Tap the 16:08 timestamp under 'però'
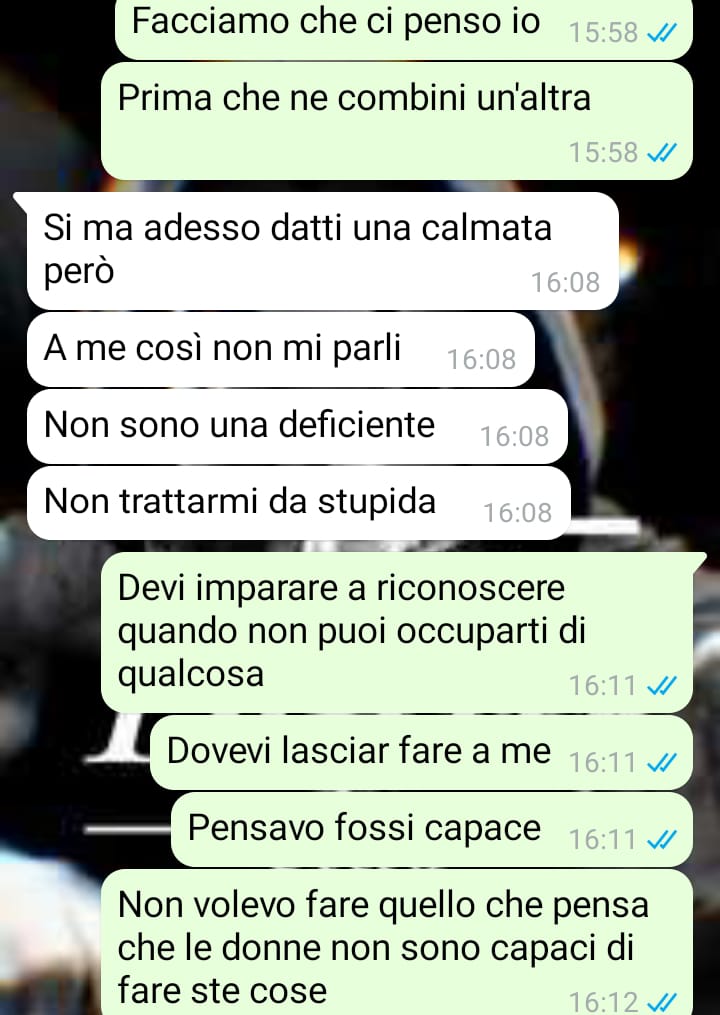The image size is (720, 1015). 565,282
